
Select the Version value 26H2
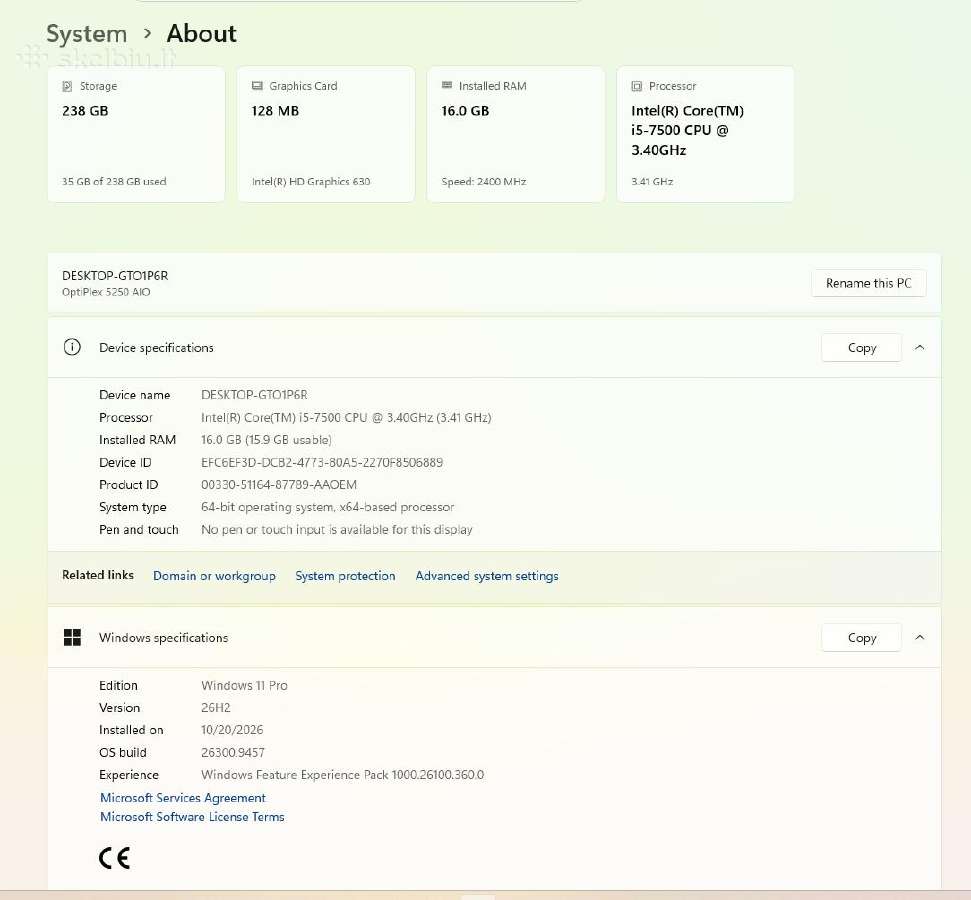pos(216,707)
